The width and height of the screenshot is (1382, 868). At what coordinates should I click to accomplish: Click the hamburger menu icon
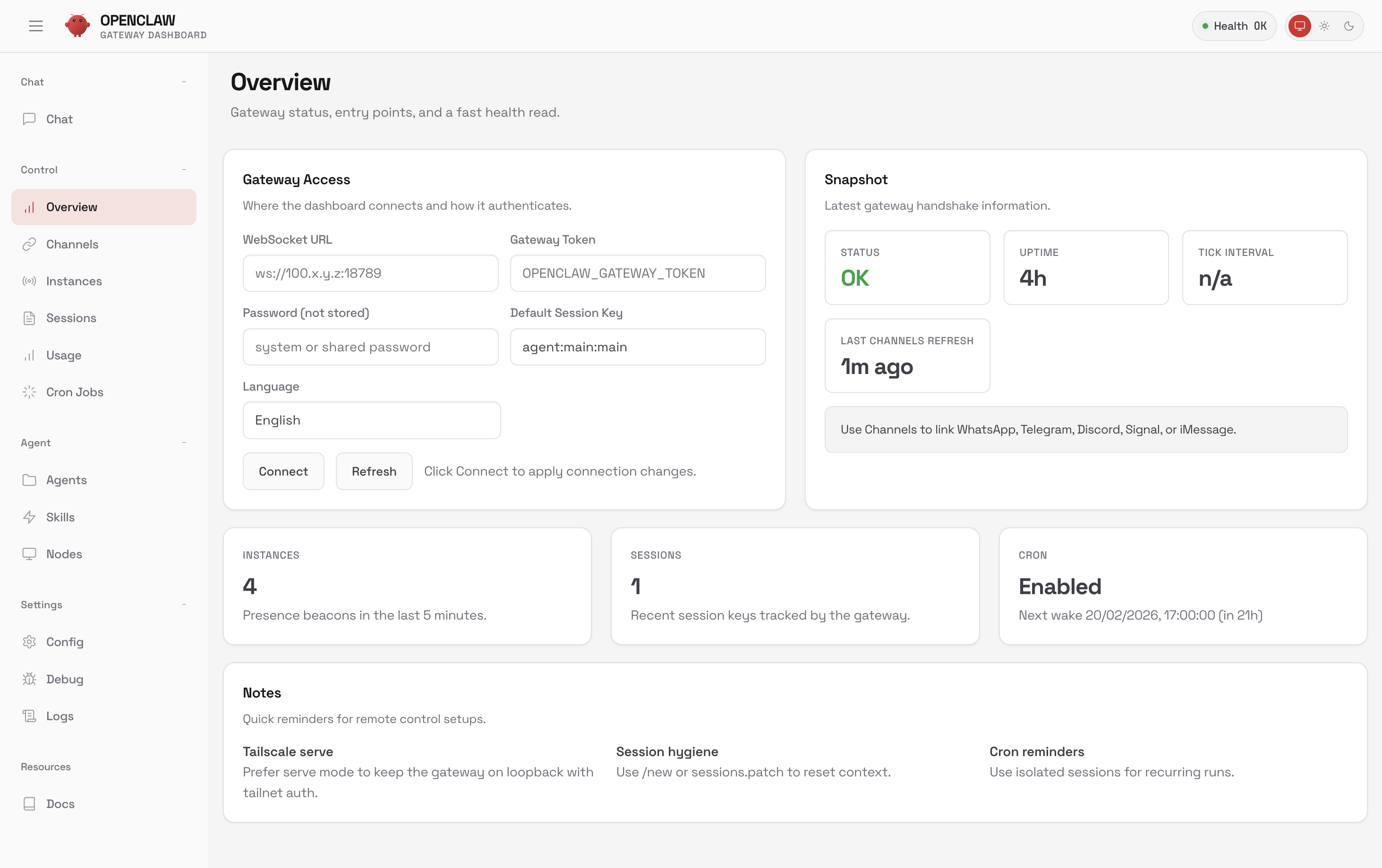35,26
